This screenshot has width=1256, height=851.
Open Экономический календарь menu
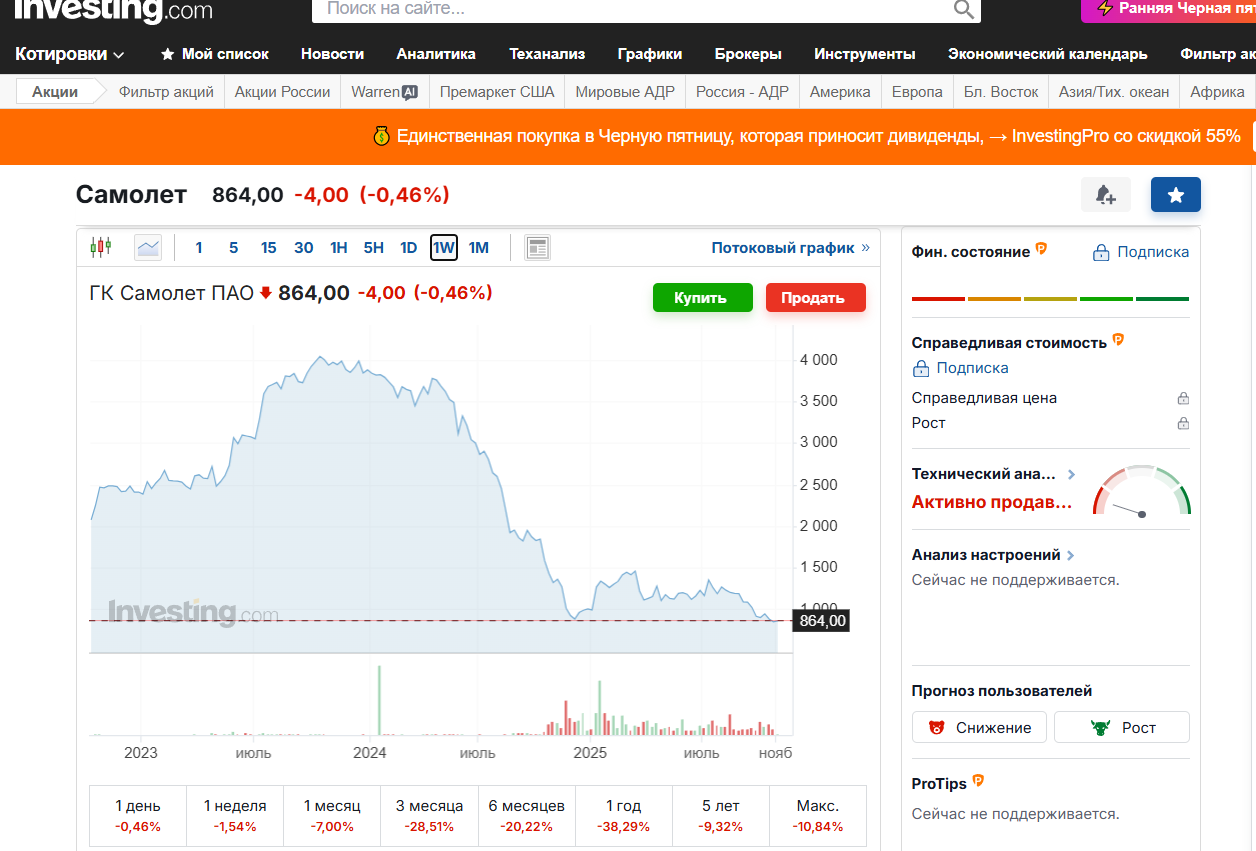pyautogui.click(x=1048, y=54)
